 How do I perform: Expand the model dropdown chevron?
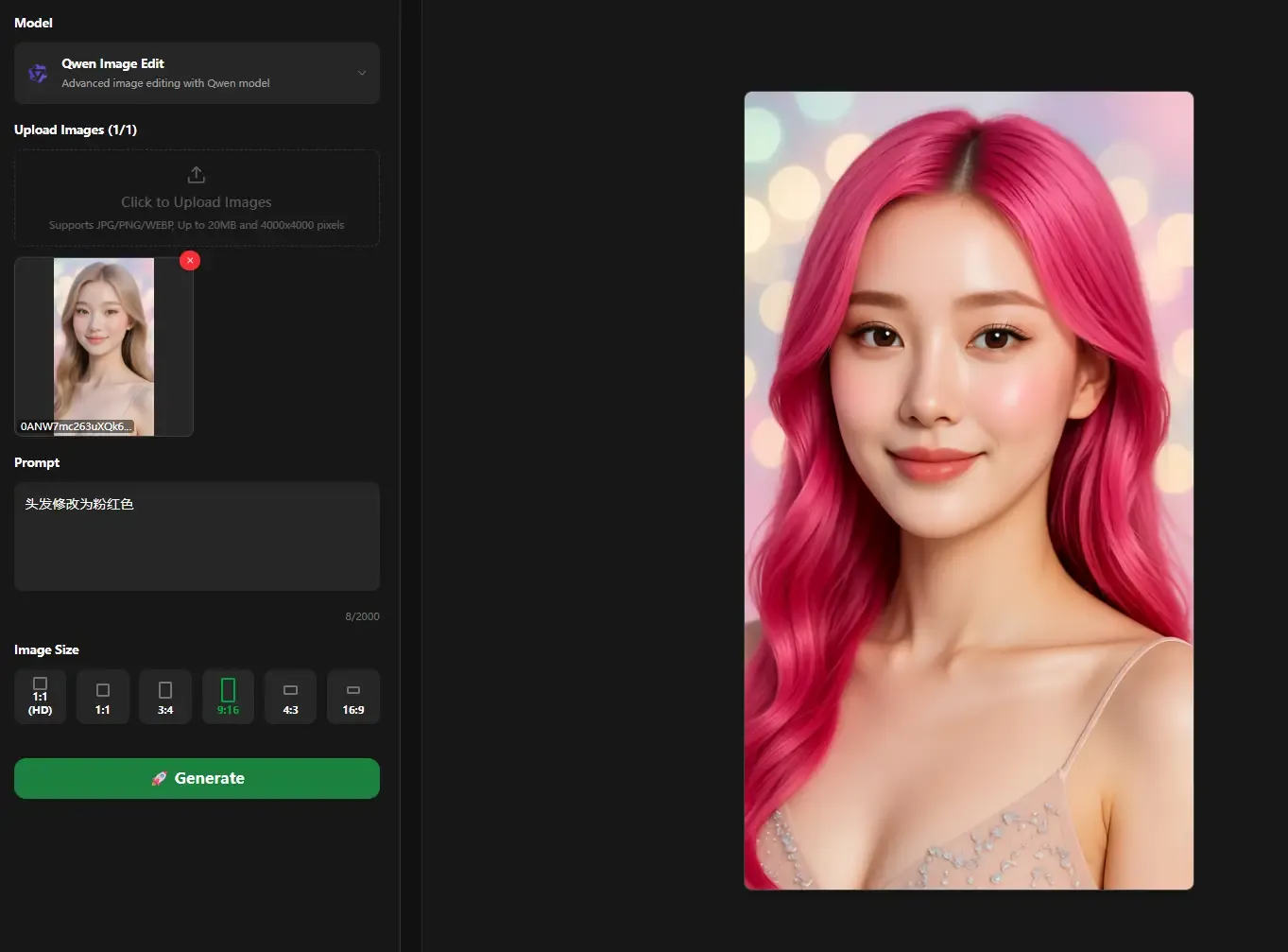pyautogui.click(x=361, y=73)
